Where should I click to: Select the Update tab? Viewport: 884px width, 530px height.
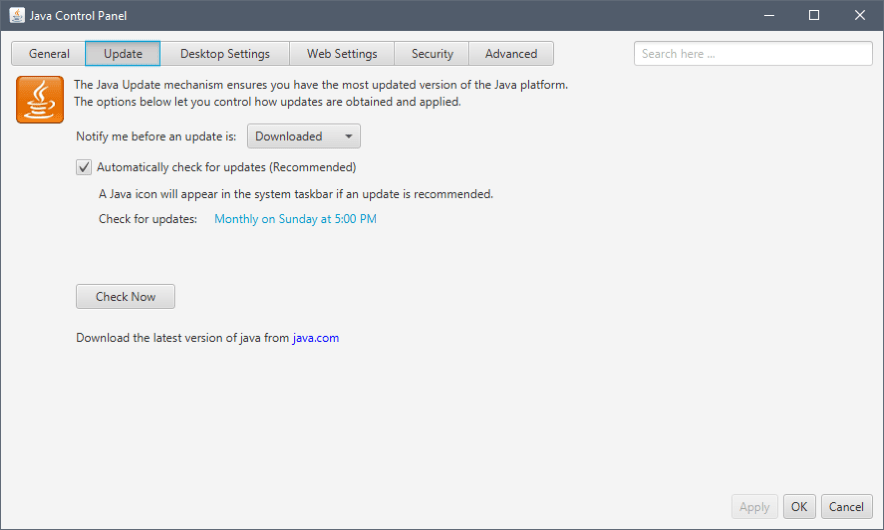pyautogui.click(x=123, y=54)
